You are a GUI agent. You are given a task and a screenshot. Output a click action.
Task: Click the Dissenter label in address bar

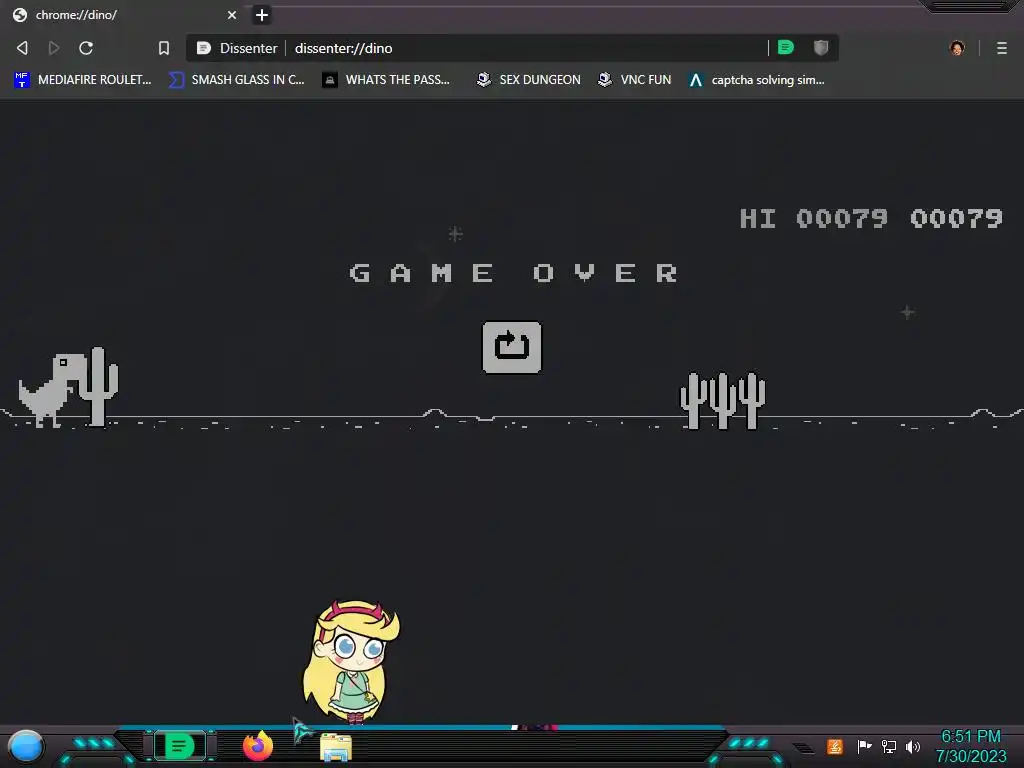[x=248, y=48]
